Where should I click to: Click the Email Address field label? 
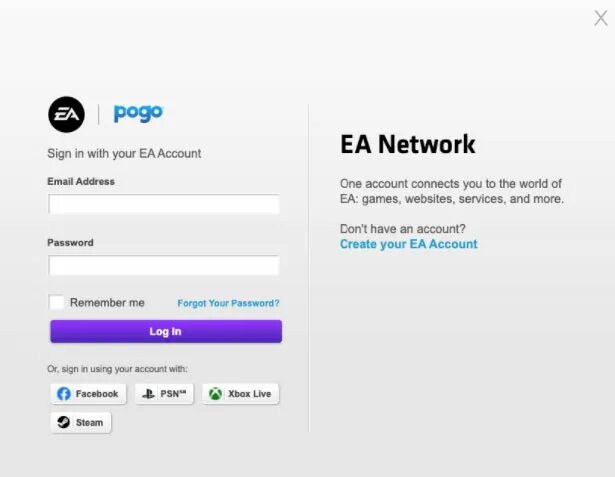81,182
